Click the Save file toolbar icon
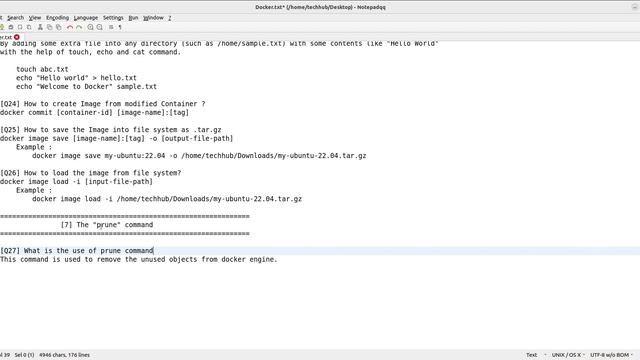640x360 pixels. tap(11, 27)
